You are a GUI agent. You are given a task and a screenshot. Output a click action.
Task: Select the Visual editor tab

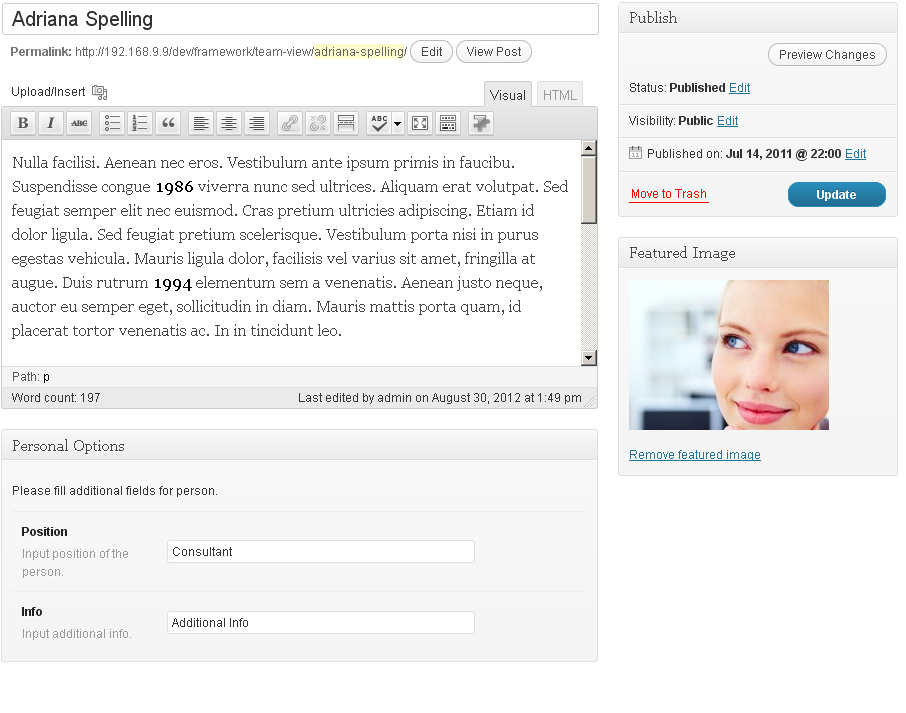pyautogui.click(x=508, y=95)
